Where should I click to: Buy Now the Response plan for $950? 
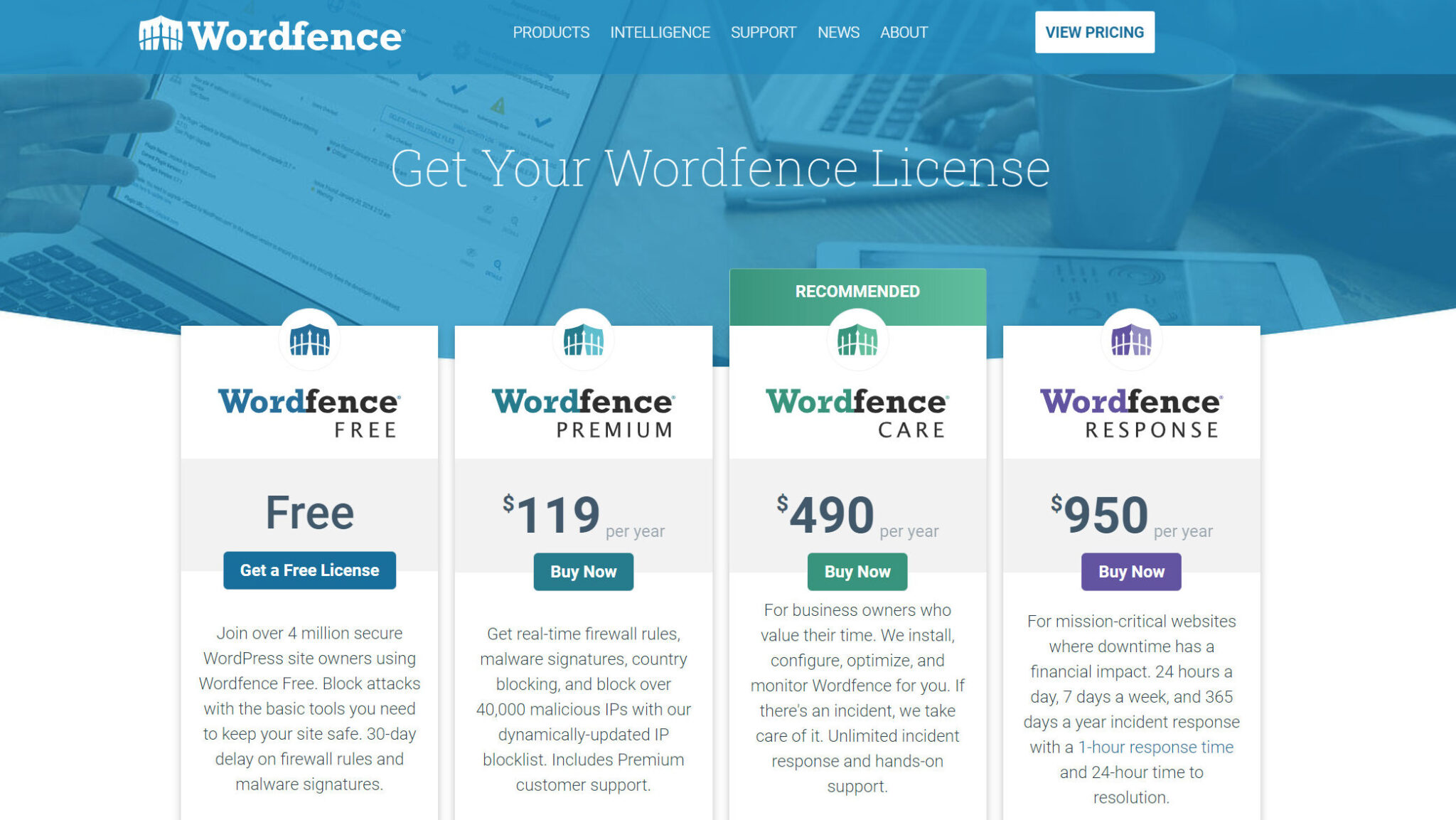point(1131,571)
